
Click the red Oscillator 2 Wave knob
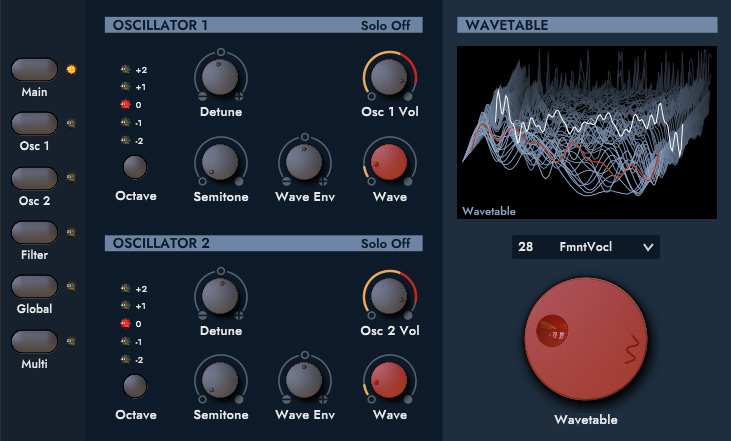point(389,379)
